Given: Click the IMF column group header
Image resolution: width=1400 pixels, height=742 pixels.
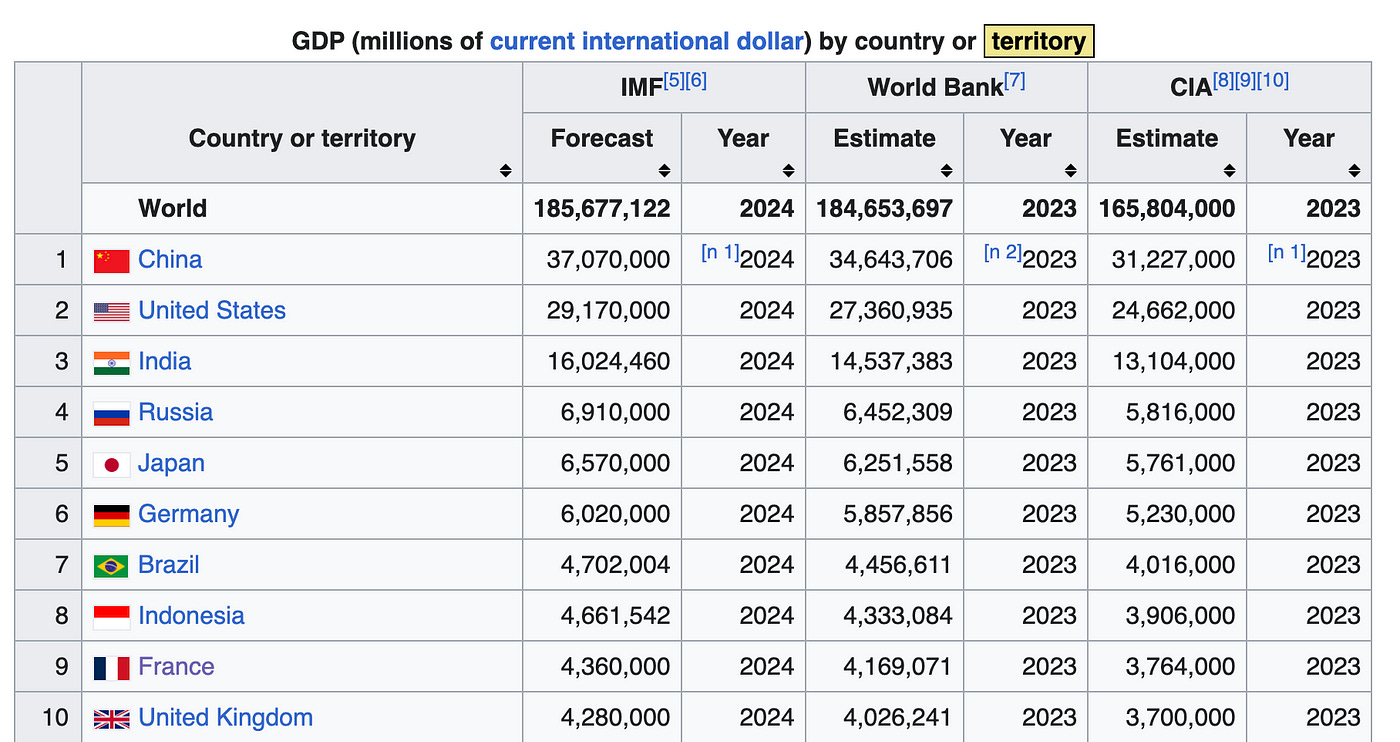Looking at the screenshot, I should point(664,87).
